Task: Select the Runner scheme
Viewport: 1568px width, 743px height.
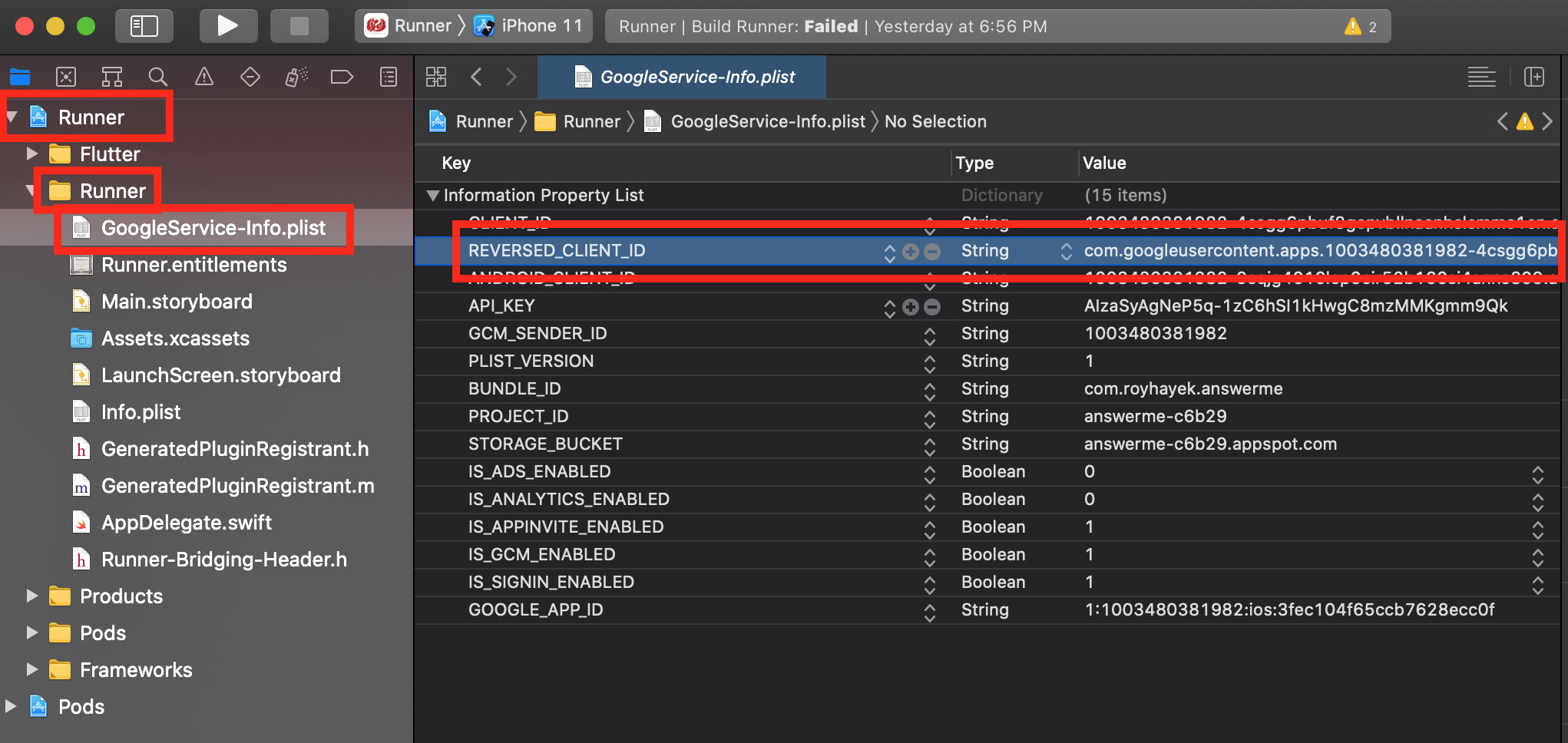Action: coord(408,26)
